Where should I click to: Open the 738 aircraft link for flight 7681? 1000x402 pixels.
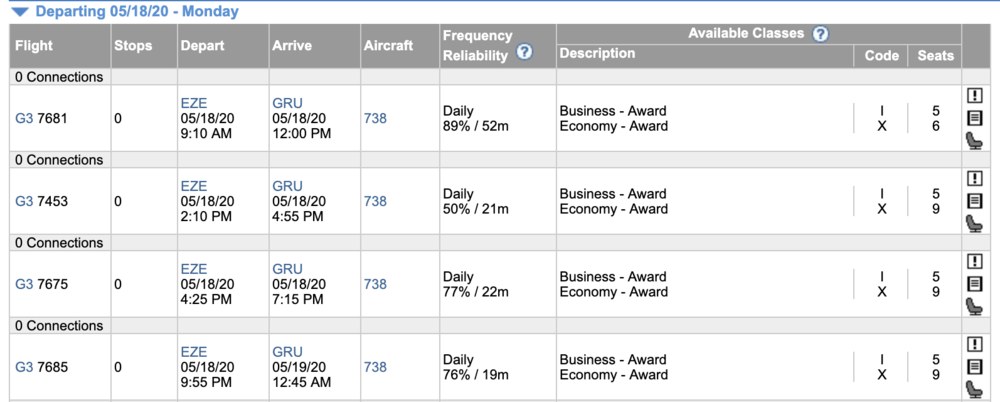click(x=375, y=118)
